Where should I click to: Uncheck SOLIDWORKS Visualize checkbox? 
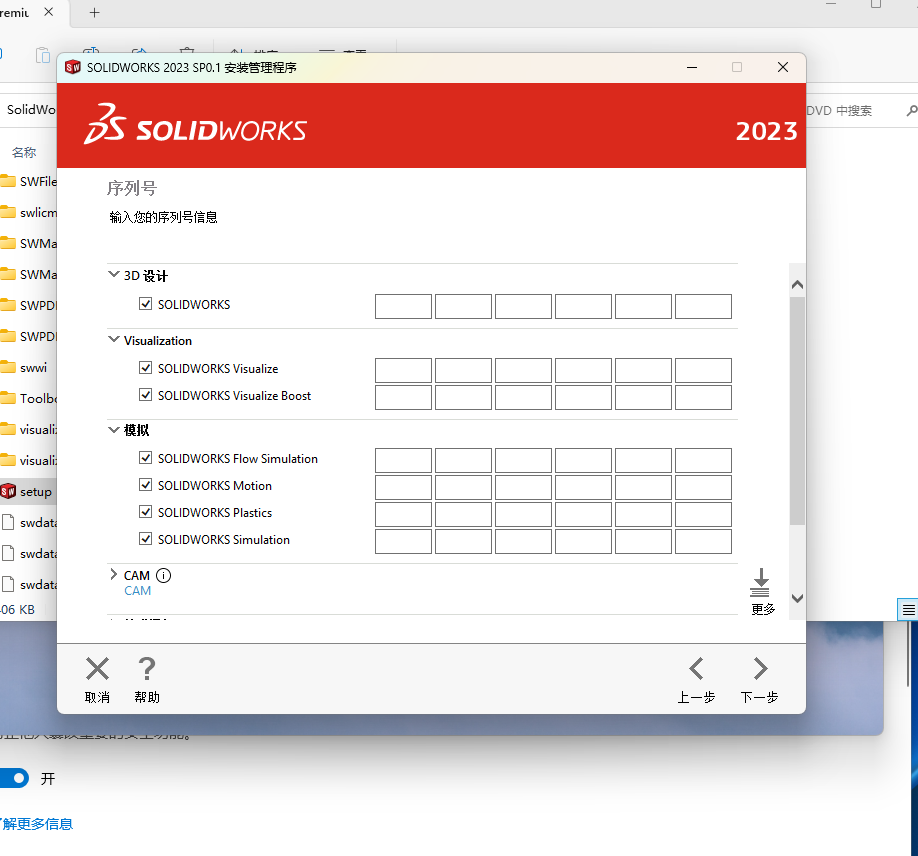coord(146,368)
